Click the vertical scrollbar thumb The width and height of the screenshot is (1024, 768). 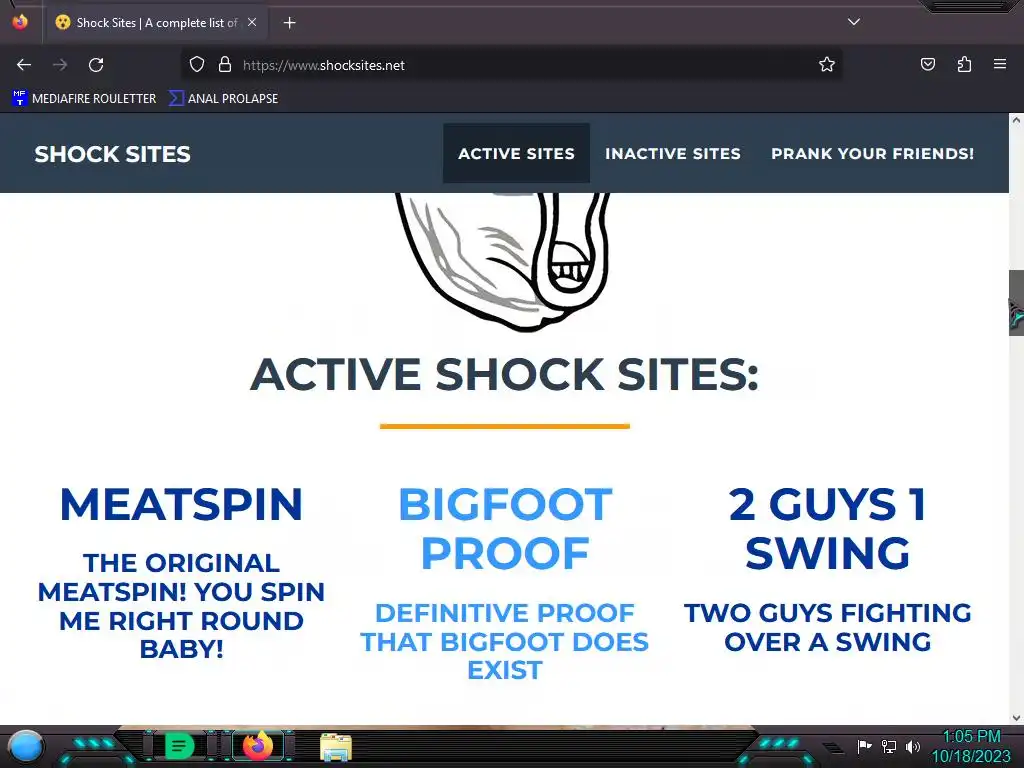[x=1016, y=302]
